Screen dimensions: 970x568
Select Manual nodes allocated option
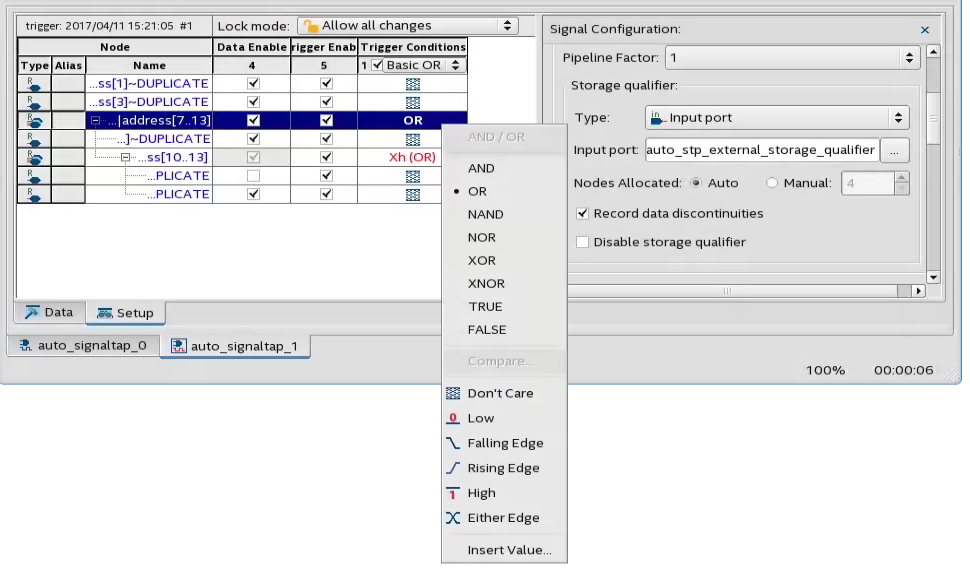(772, 183)
